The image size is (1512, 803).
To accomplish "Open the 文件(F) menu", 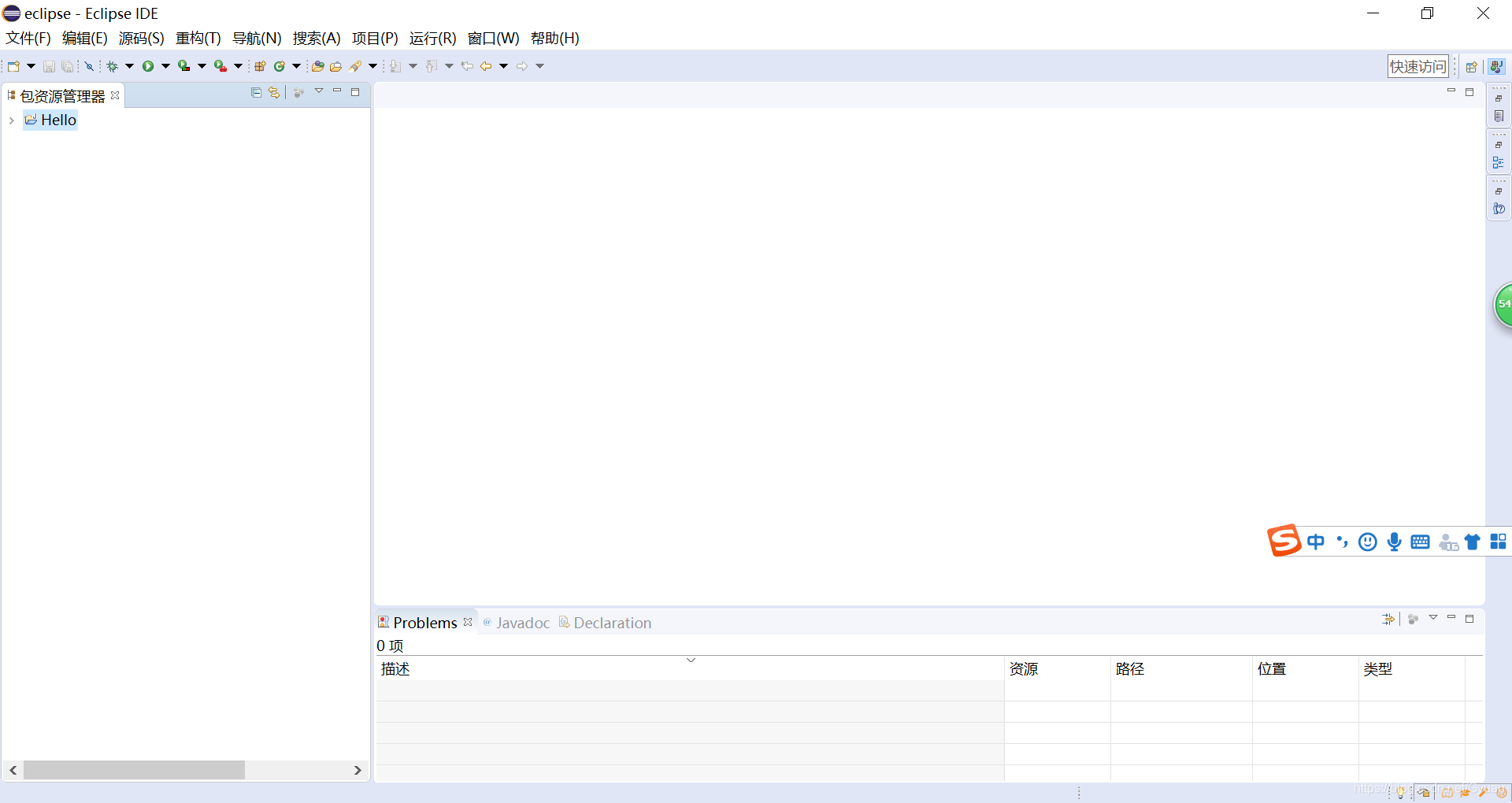I will [28, 38].
